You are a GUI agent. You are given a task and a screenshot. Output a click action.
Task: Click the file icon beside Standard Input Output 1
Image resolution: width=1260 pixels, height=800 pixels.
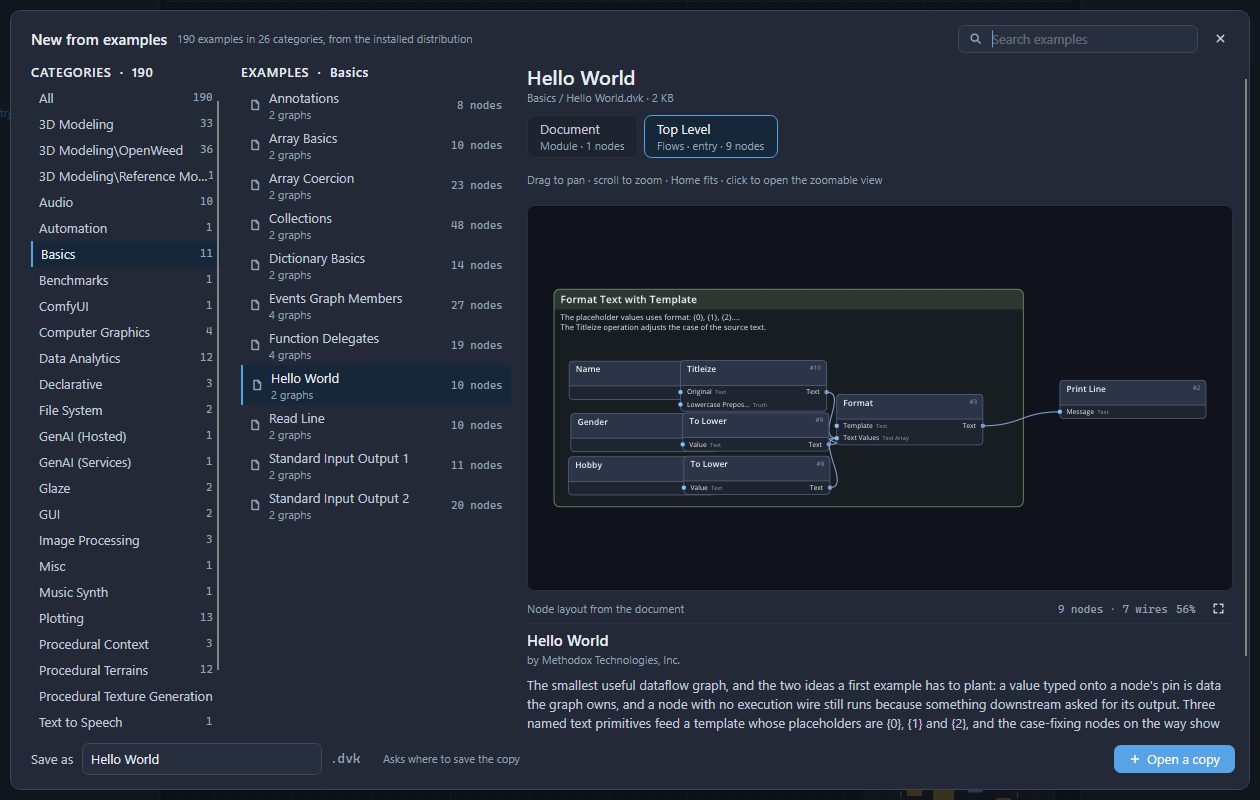(x=255, y=465)
